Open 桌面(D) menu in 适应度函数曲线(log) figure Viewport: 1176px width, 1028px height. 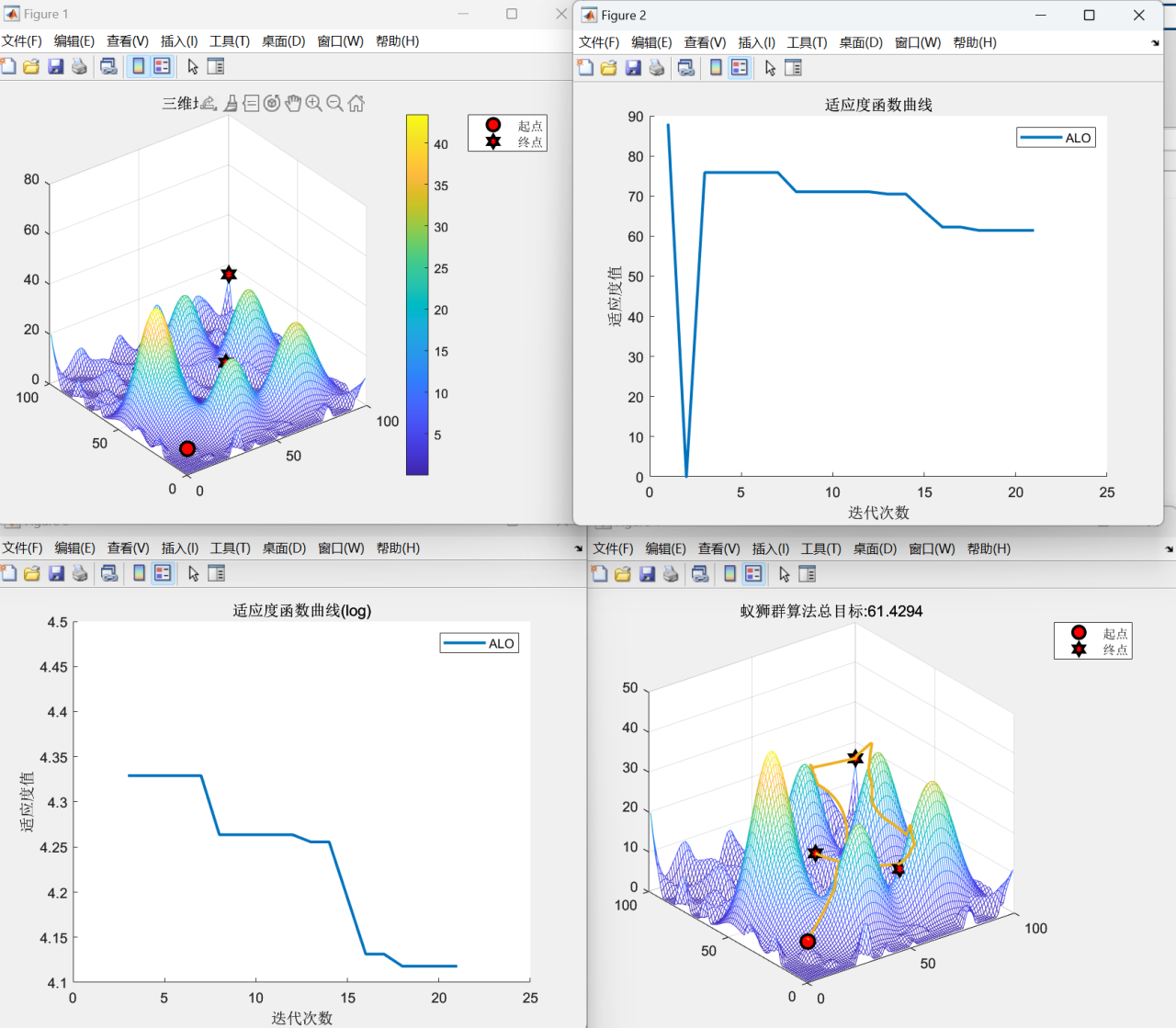click(284, 548)
